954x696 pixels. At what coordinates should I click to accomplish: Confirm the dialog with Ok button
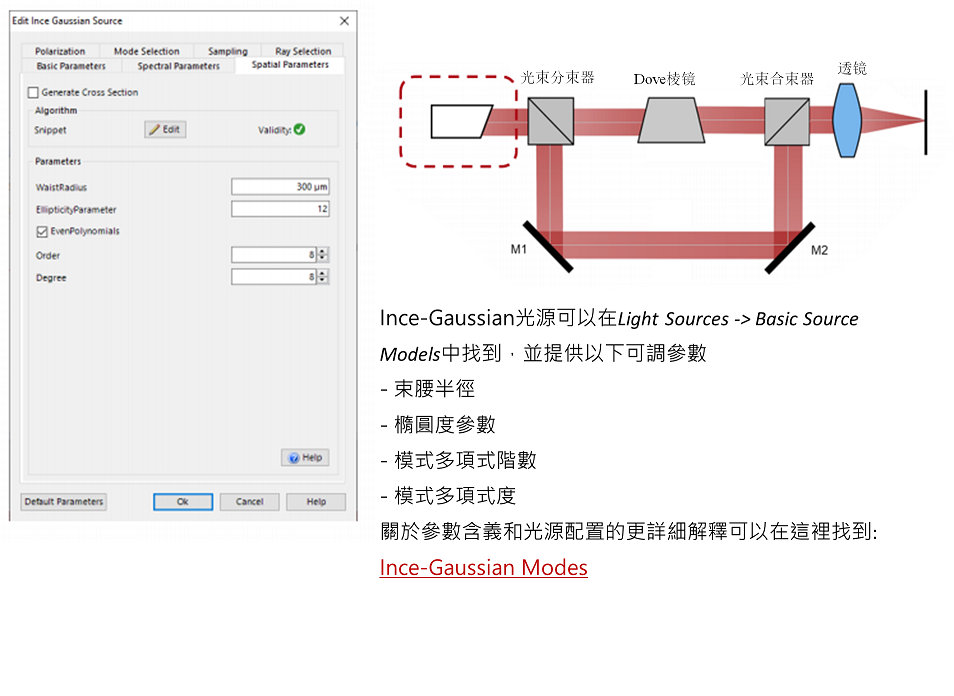(182, 502)
